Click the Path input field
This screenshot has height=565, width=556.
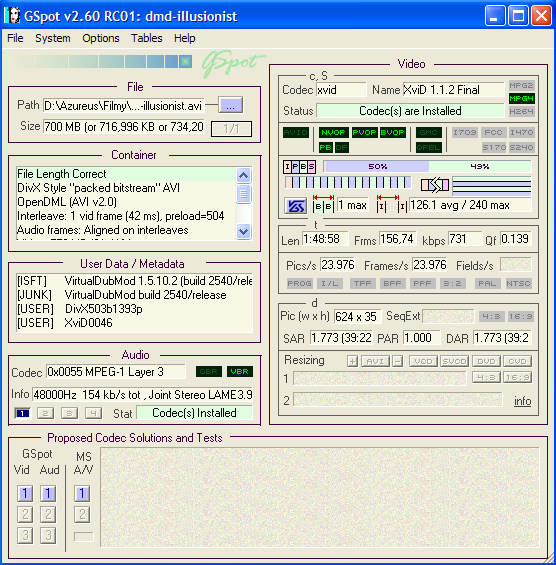(x=124, y=106)
